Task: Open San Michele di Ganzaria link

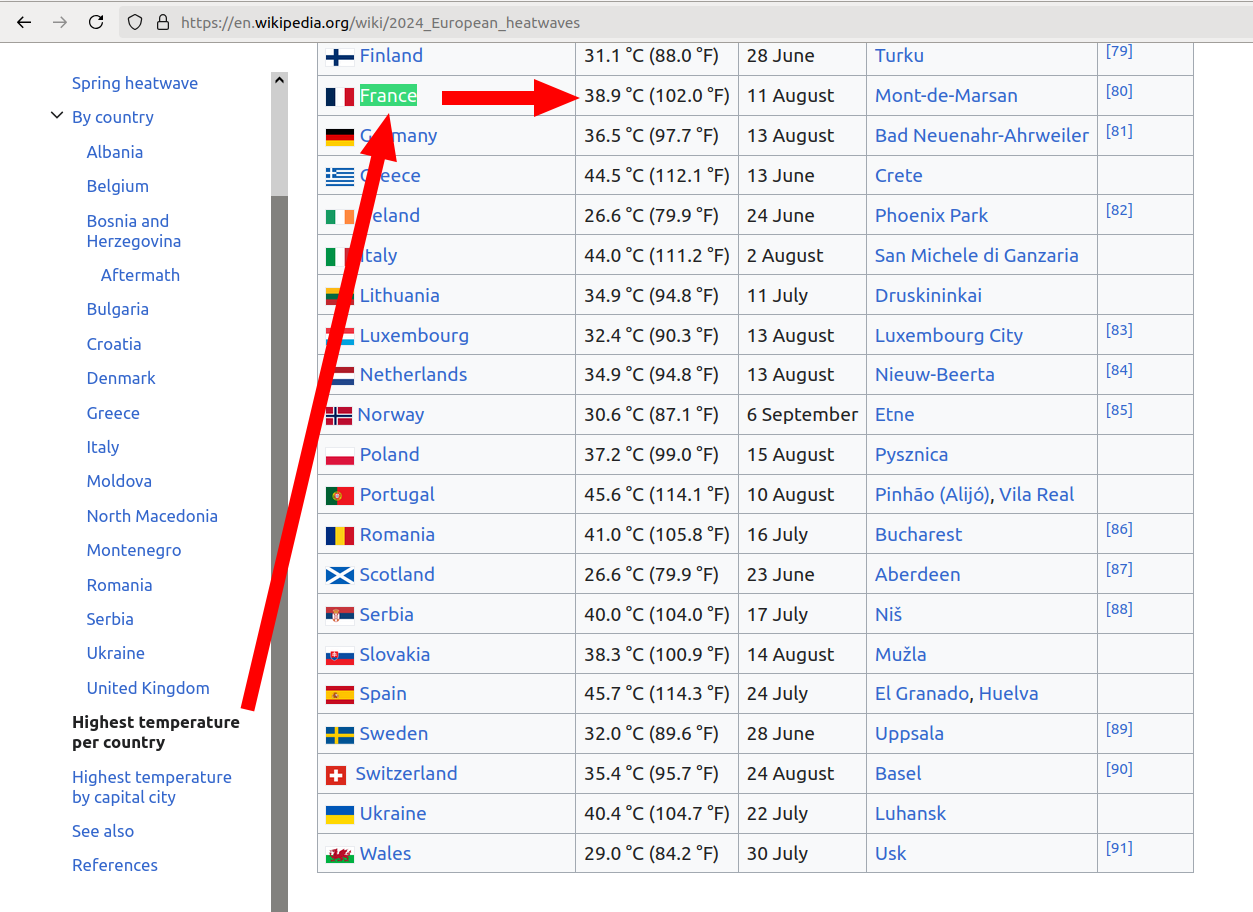Action: (977, 256)
